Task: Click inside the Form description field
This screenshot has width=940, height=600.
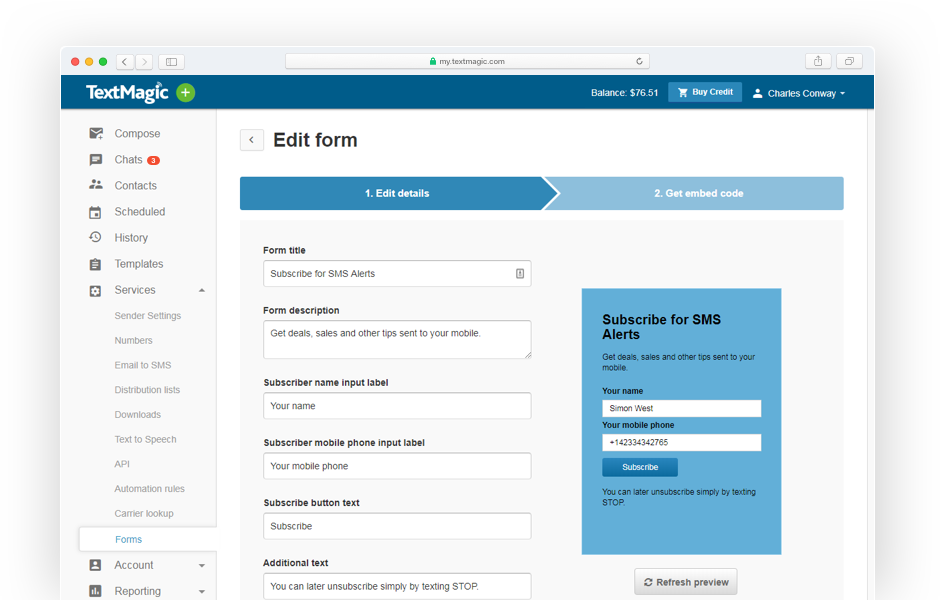Action: [396, 339]
